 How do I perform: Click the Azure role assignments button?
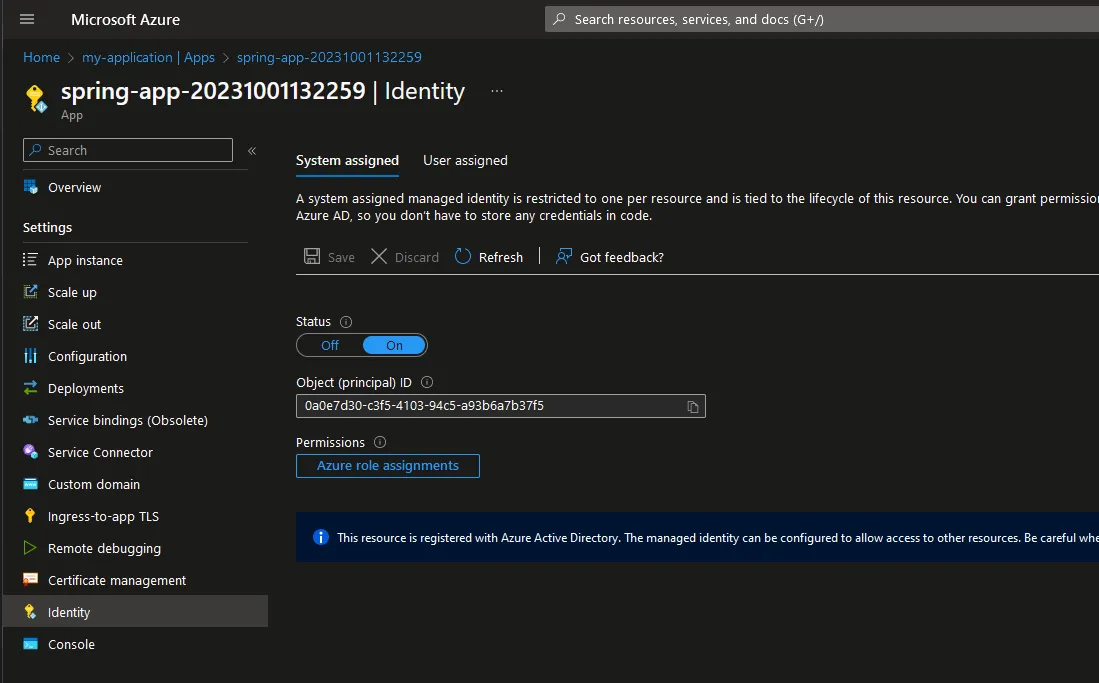point(388,466)
